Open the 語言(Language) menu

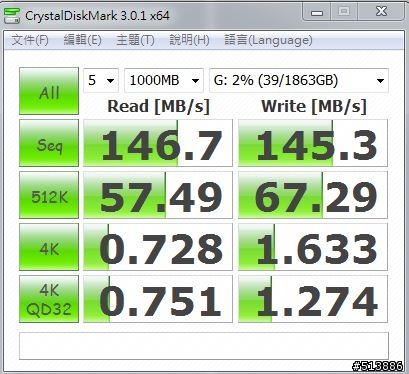coord(268,40)
